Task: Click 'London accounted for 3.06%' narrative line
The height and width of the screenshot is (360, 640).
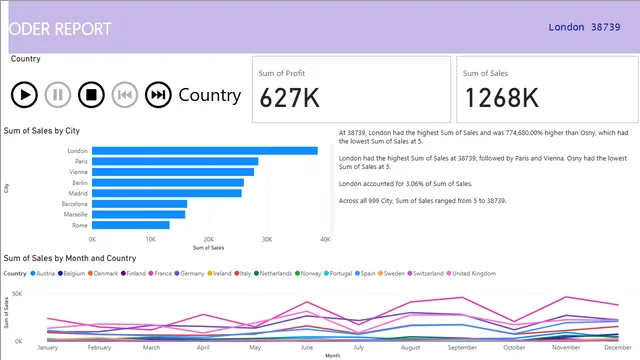Action: [x=405, y=184]
